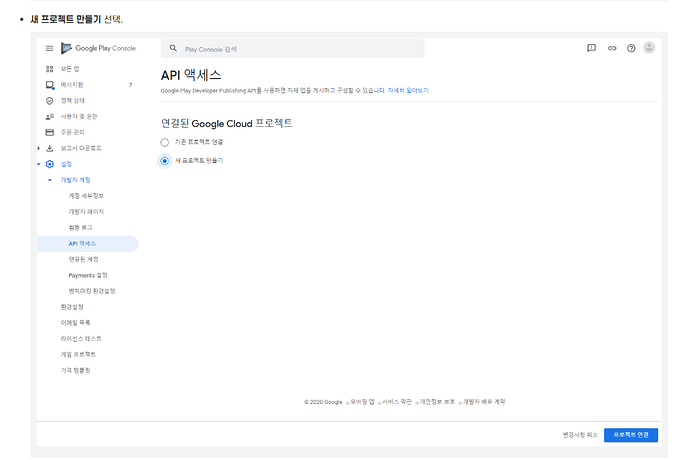
Task: Open 환경설정 in sidebar
Action: click(72, 307)
